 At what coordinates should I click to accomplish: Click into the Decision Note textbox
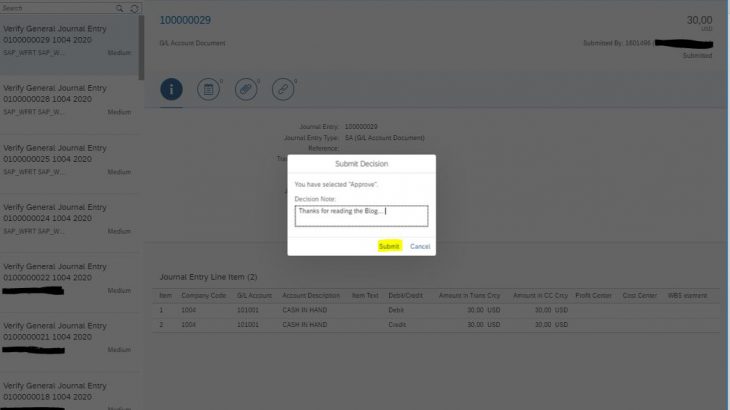(361, 216)
